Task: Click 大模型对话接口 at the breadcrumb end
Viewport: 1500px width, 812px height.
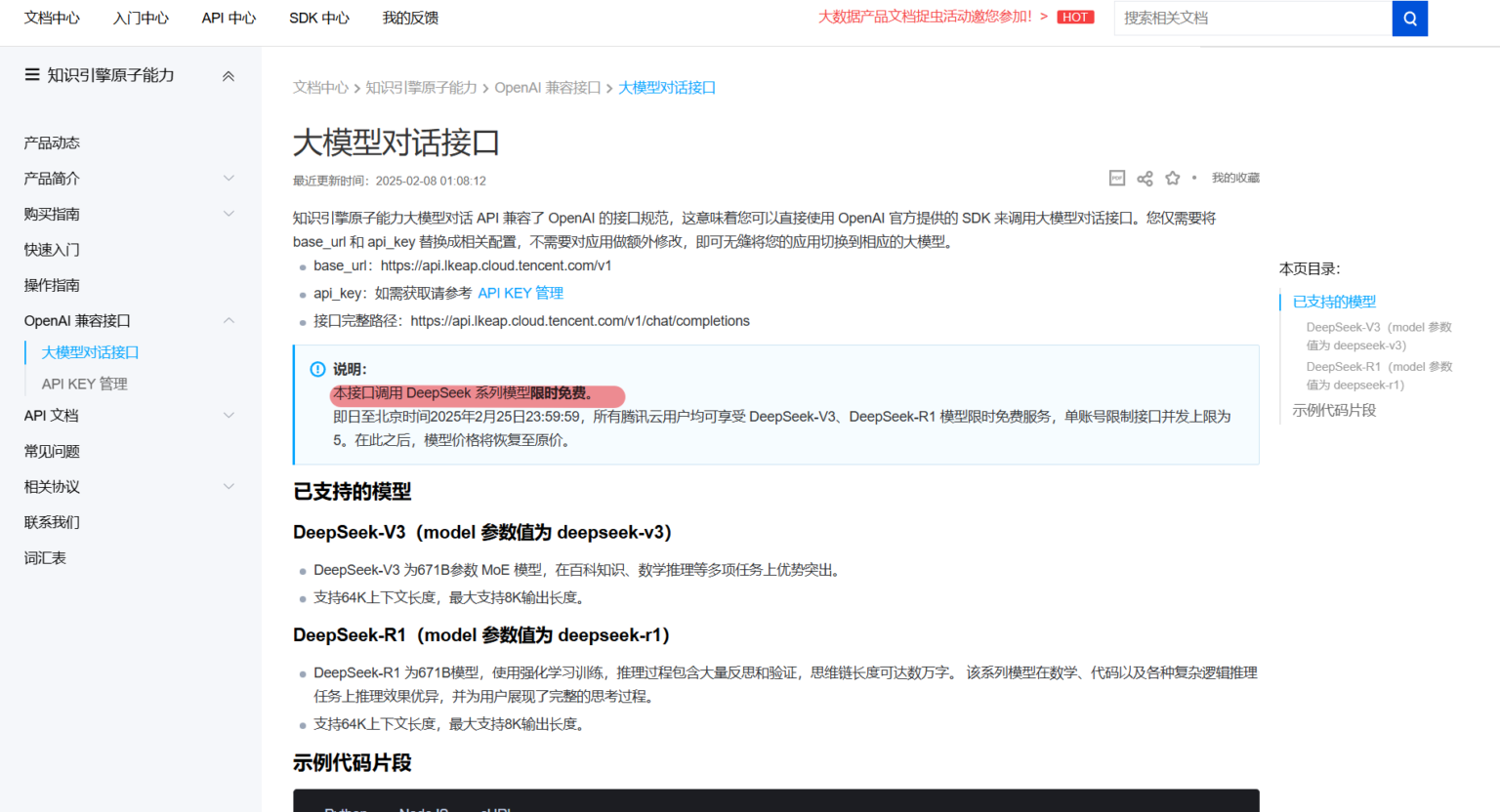Action: point(667,88)
